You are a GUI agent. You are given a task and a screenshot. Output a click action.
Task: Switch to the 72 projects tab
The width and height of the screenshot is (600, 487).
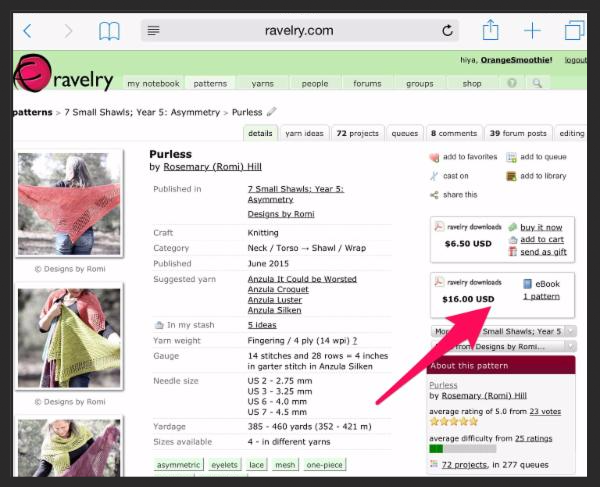click(357, 133)
